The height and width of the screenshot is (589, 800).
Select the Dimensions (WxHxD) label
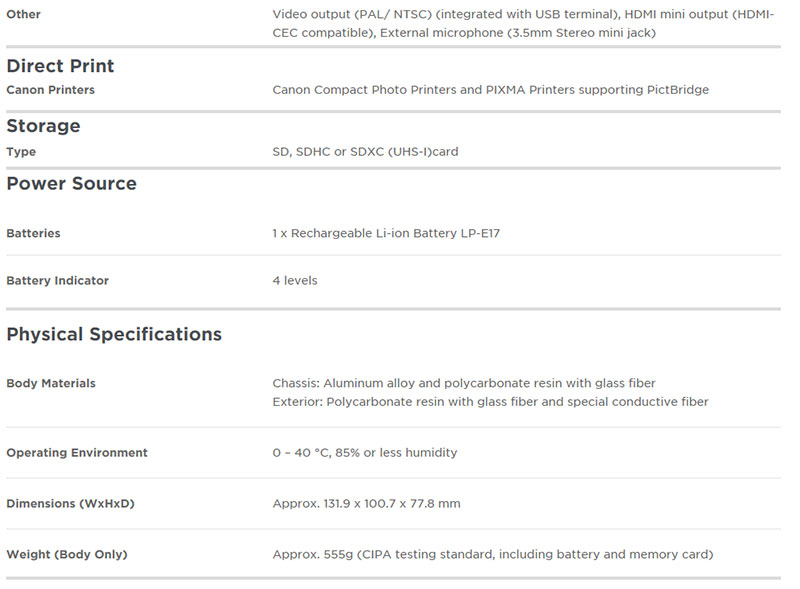70,504
